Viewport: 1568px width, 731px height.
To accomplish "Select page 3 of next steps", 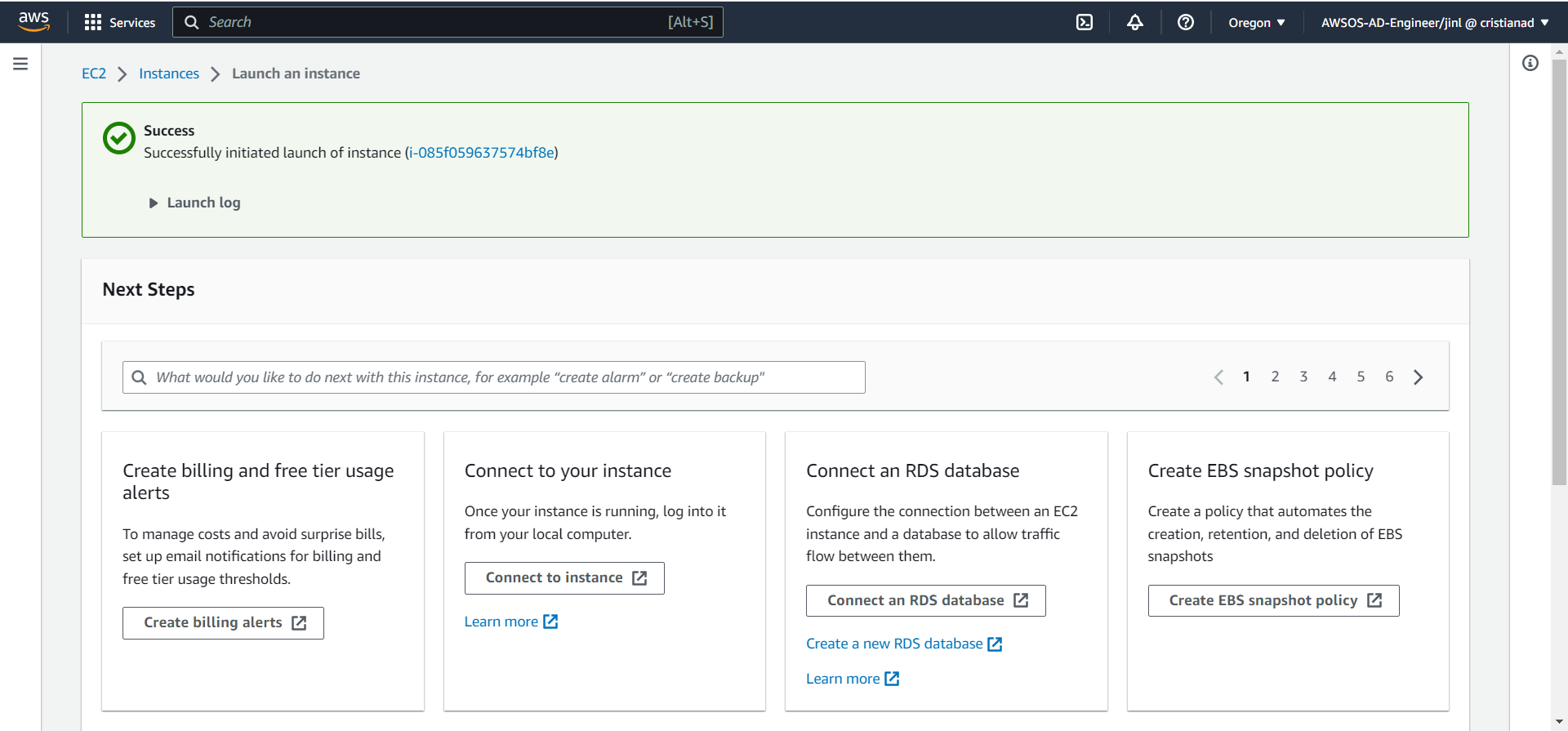I will coord(1303,377).
